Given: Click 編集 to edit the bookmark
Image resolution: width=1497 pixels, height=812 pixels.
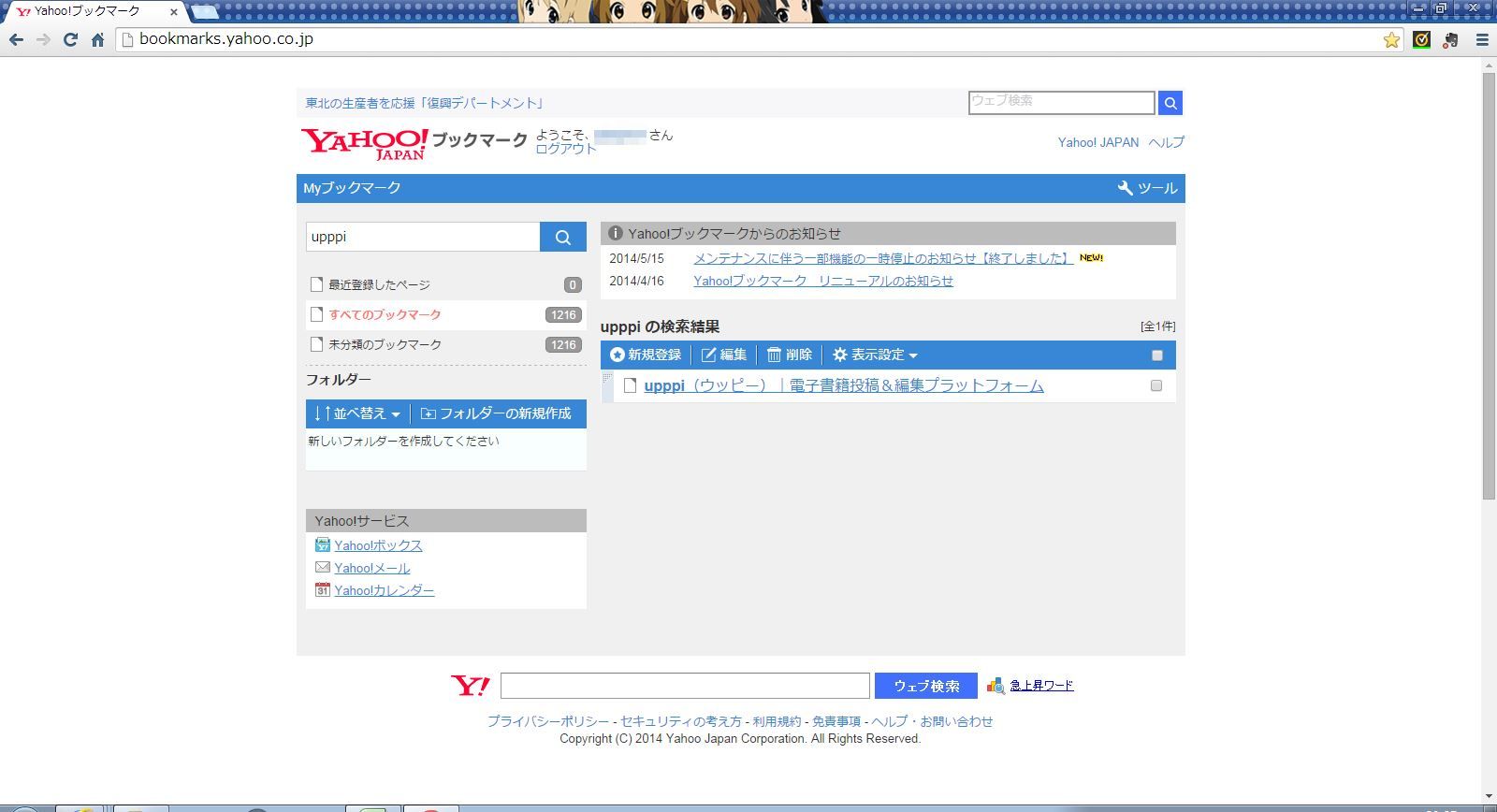Looking at the screenshot, I should click(724, 355).
